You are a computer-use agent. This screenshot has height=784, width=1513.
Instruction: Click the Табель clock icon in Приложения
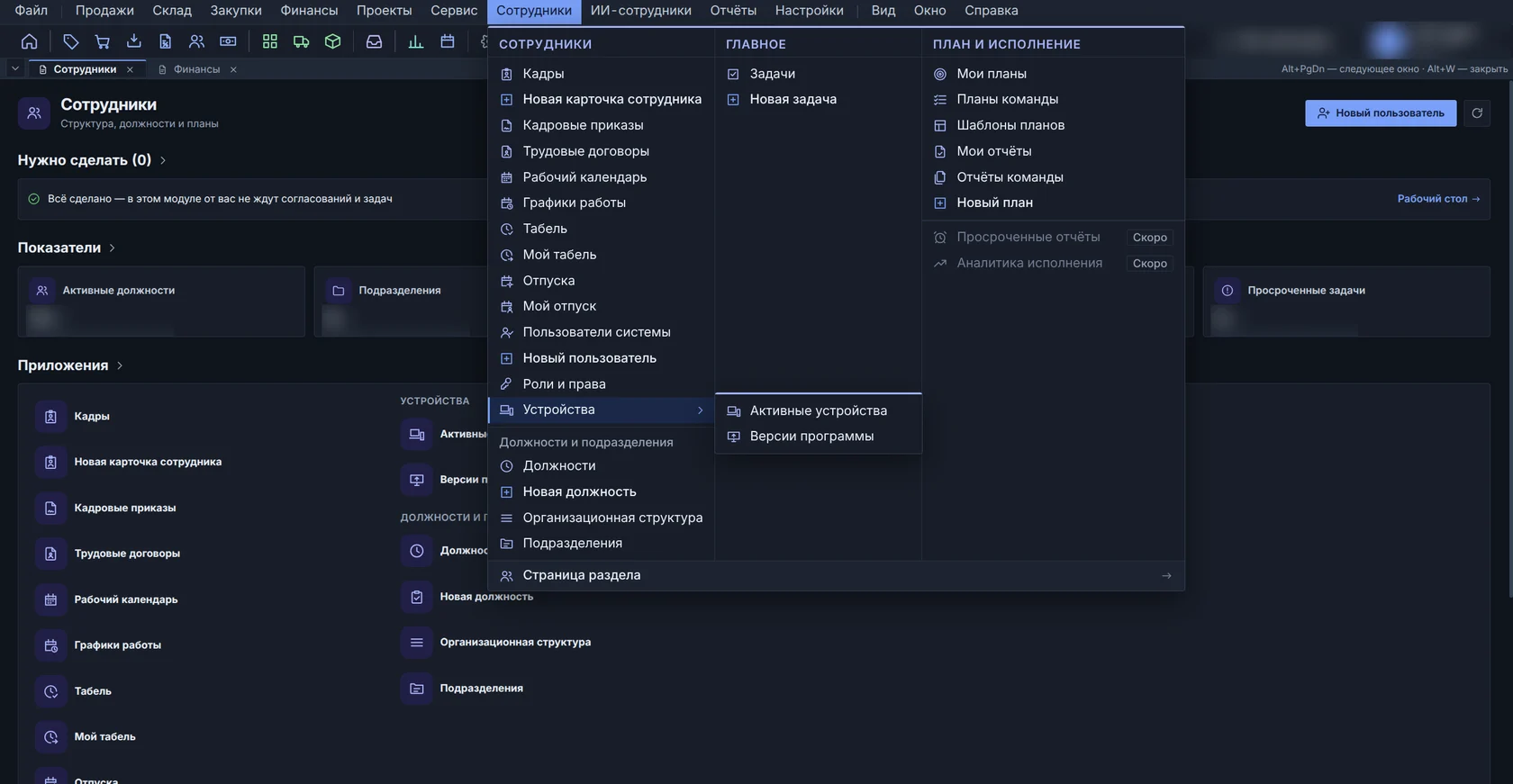[x=50, y=691]
